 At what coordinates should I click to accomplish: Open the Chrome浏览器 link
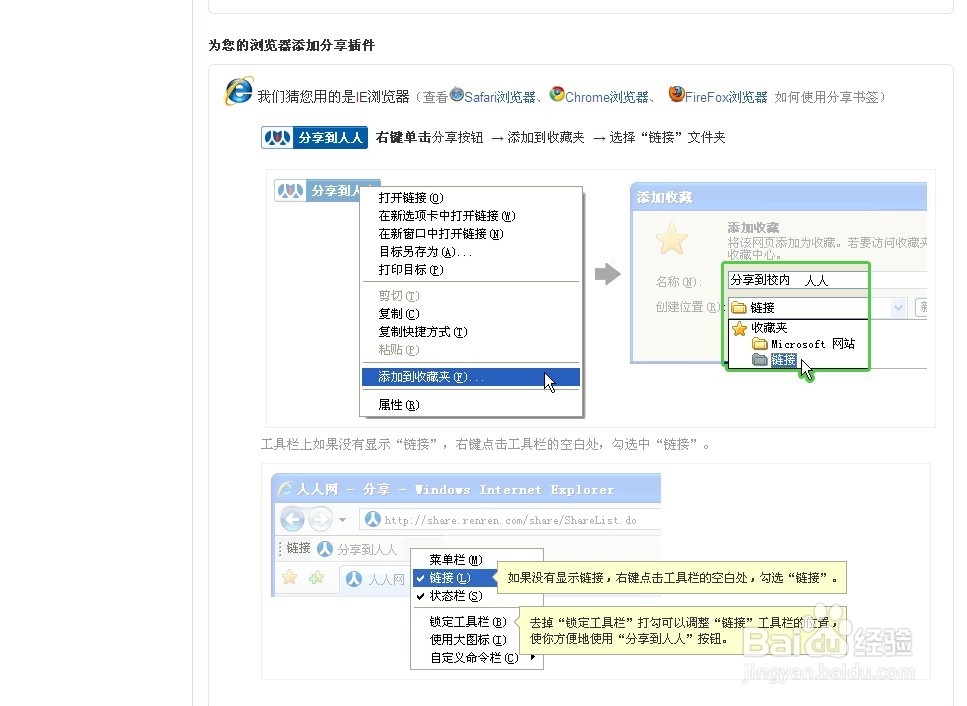click(x=607, y=97)
